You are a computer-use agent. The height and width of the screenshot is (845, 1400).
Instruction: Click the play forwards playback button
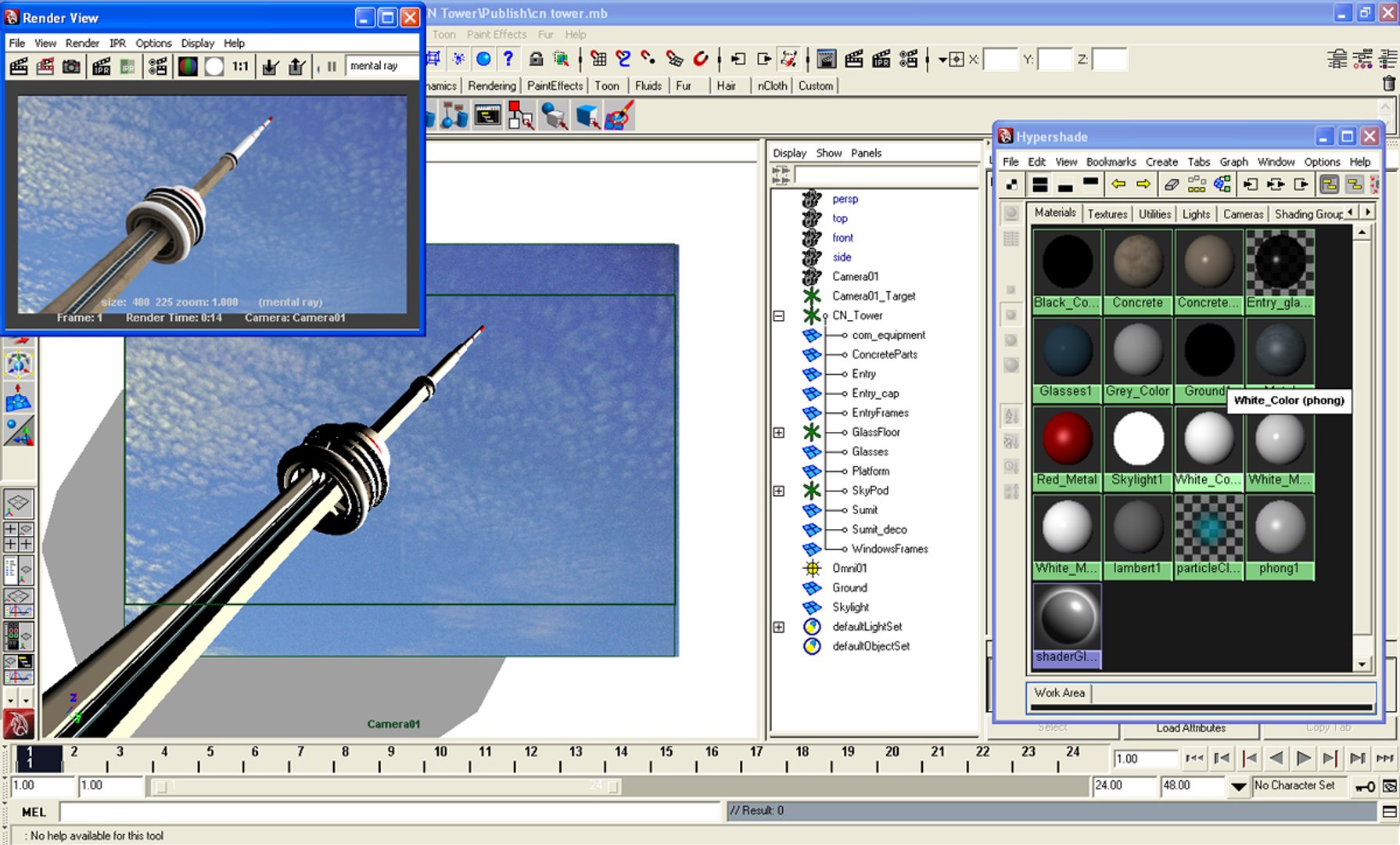click(x=1303, y=758)
